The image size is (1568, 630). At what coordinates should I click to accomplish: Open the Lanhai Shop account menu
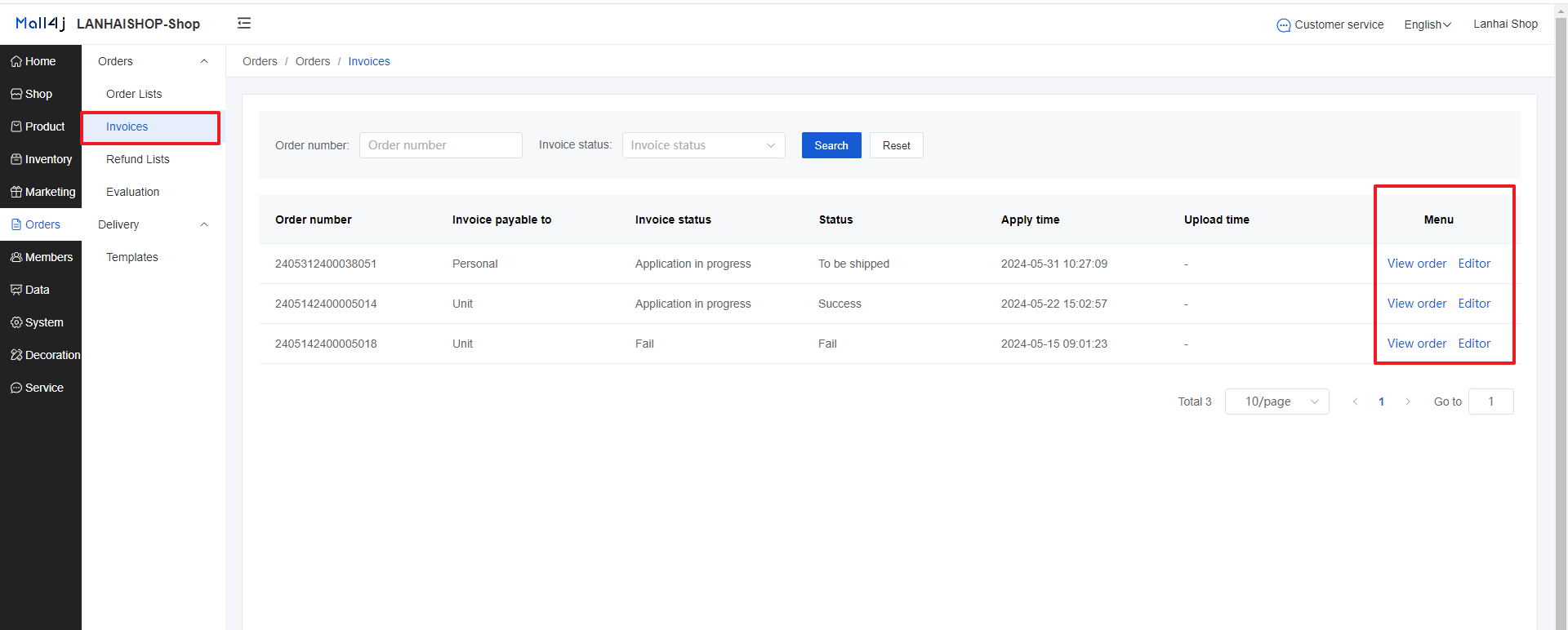[x=1505, y=24]
